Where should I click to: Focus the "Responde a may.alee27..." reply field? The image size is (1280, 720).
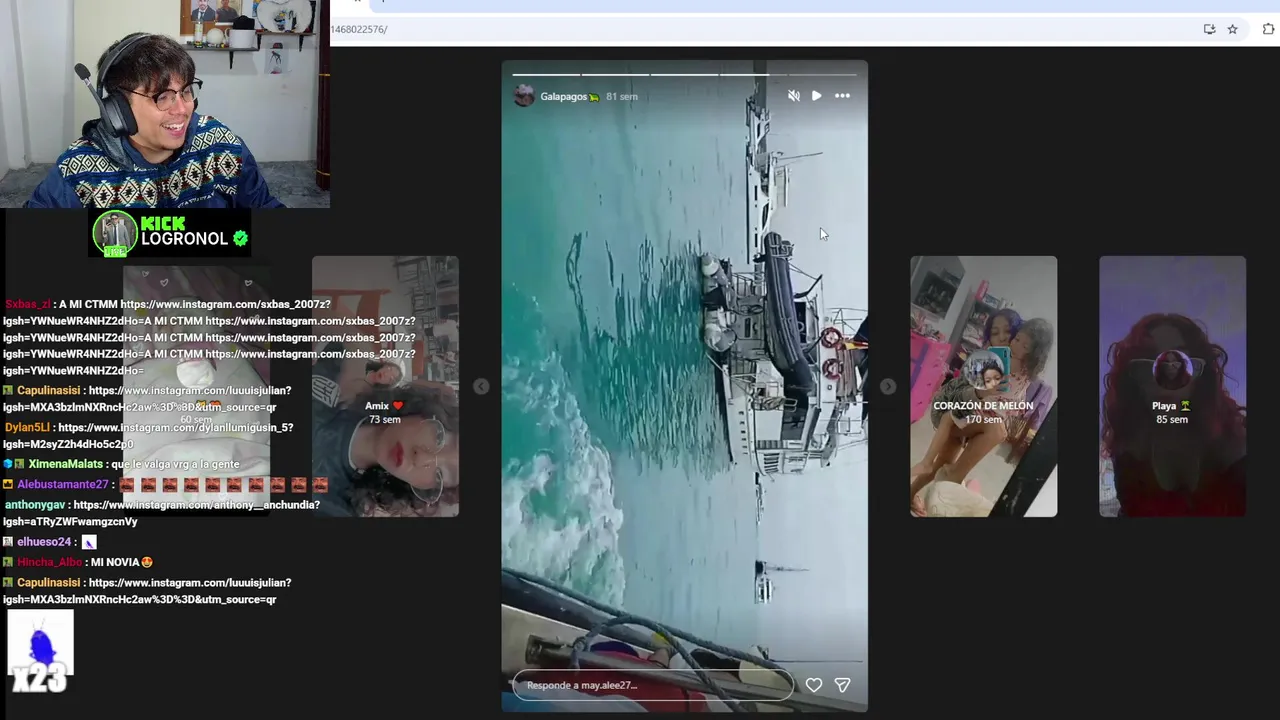point(653,685)
